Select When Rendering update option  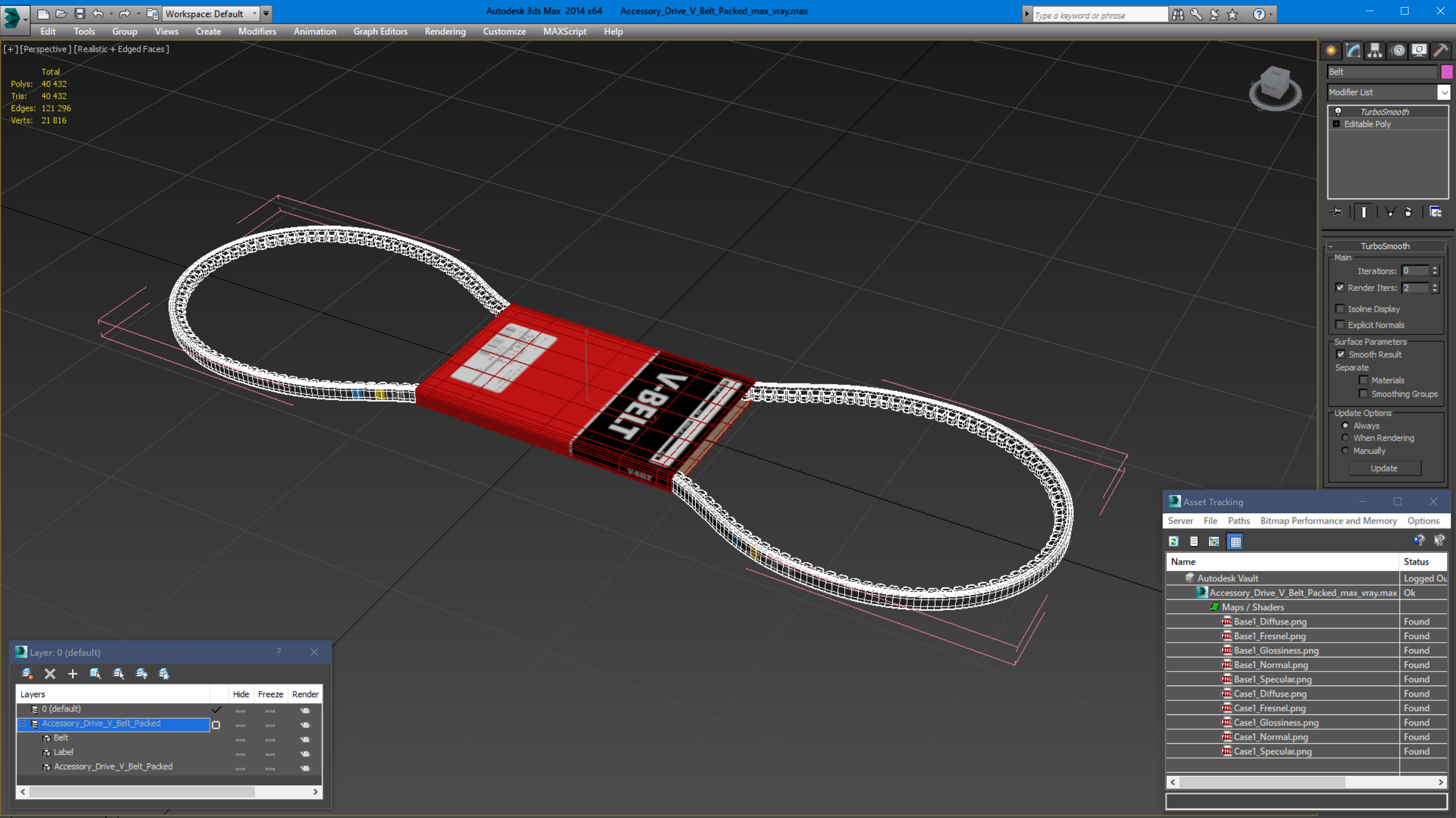click(x=1345, y=438)
